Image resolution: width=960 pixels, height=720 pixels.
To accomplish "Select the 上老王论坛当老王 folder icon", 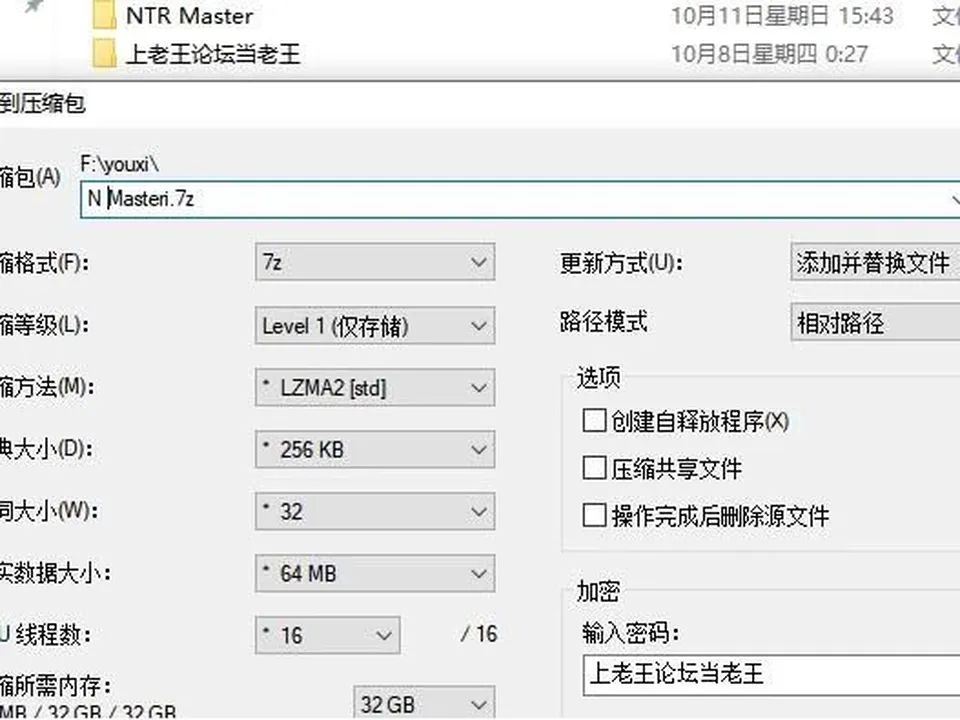I will click(104, 54).
